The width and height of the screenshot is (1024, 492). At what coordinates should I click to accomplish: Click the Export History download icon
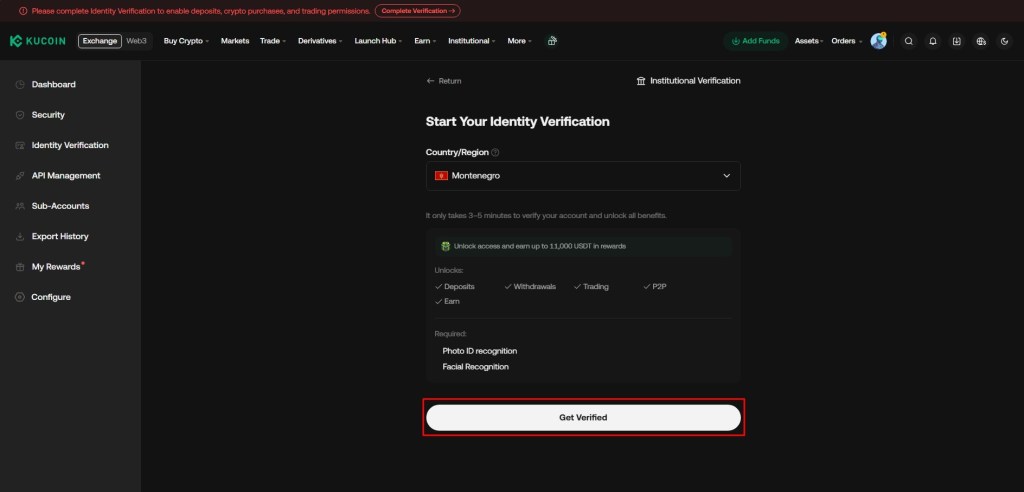pyautogui.click(x=20, y=237)
